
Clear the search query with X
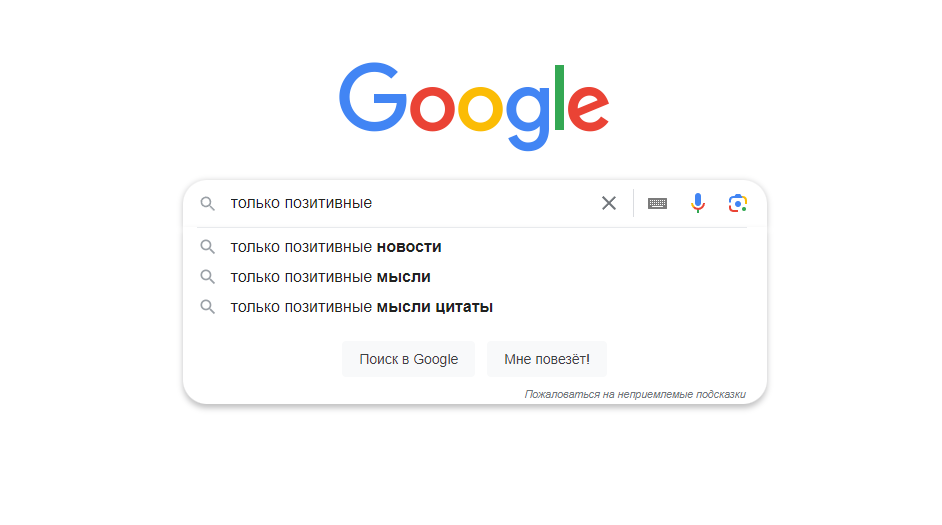[609, 203]
